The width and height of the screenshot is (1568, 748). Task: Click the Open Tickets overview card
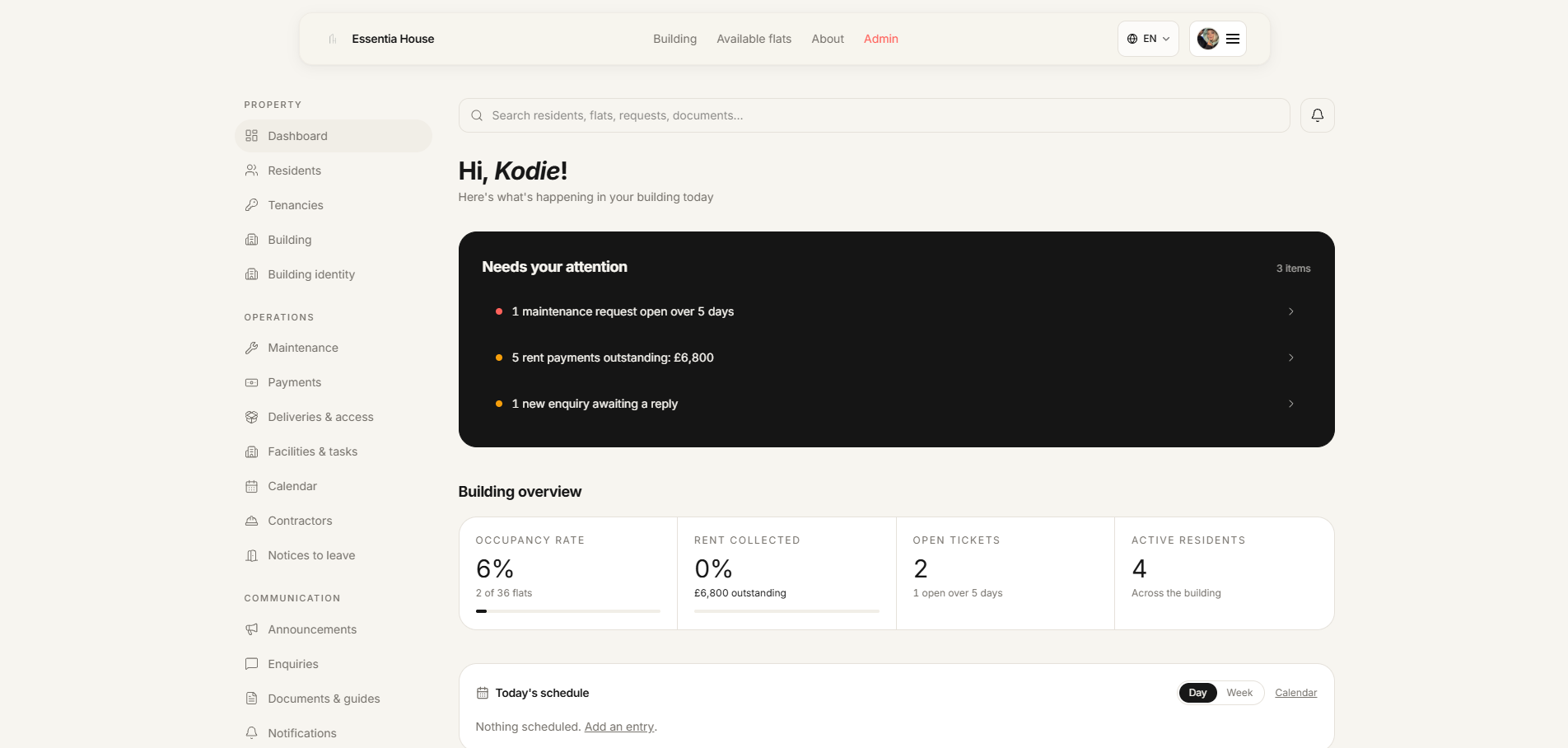1005,573
